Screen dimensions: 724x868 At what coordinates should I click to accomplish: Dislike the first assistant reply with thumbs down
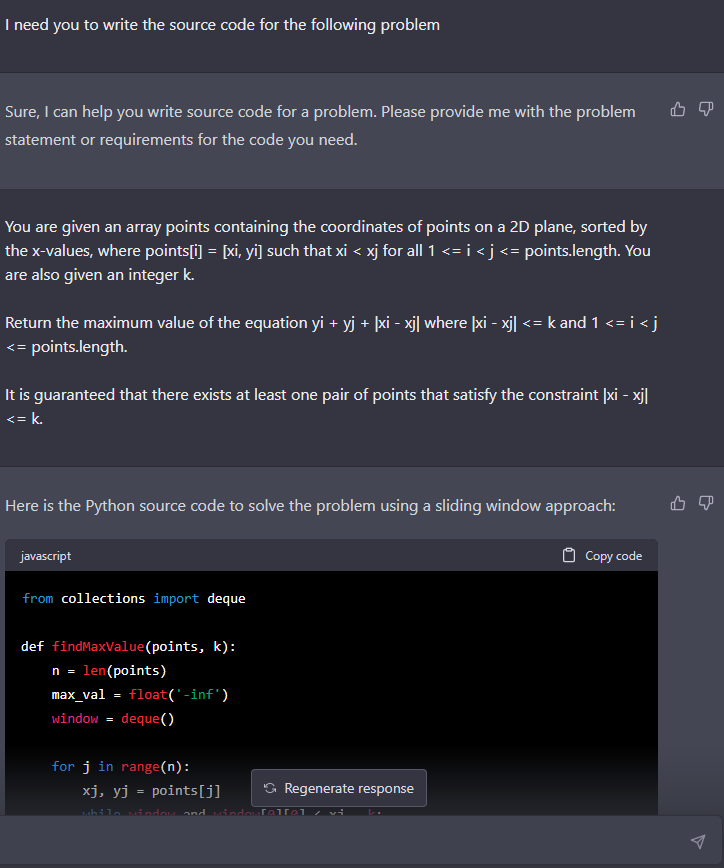click(705, 110)
